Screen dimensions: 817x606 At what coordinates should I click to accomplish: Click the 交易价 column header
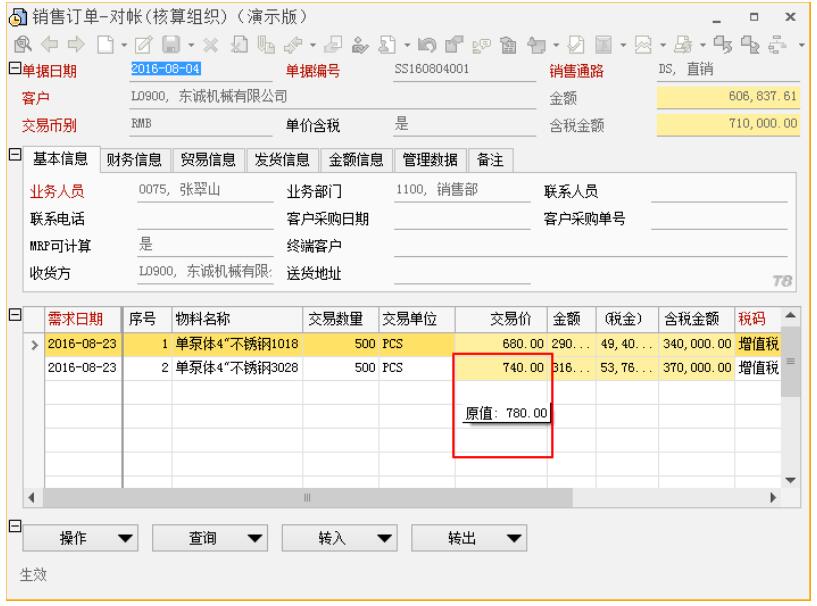(x=507, y=319)
